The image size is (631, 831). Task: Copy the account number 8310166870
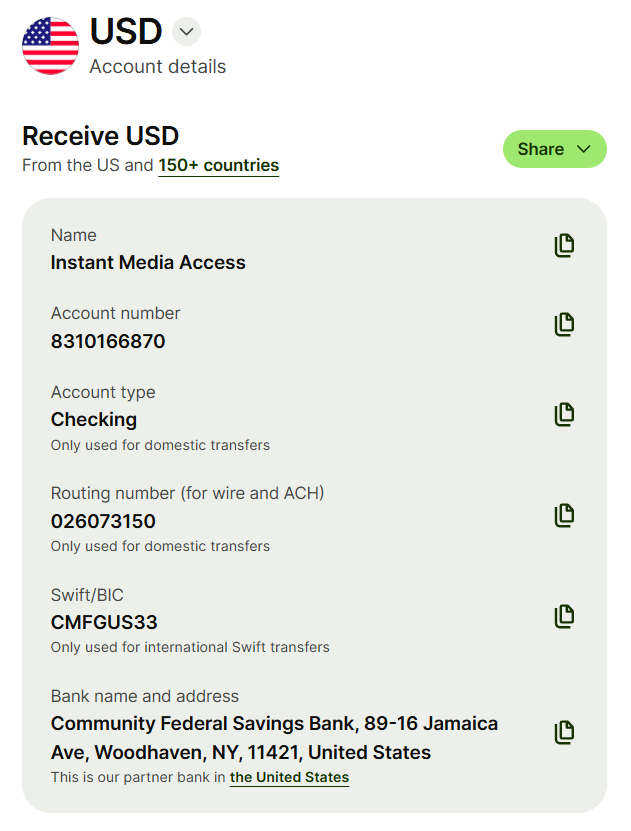point(564,324)
